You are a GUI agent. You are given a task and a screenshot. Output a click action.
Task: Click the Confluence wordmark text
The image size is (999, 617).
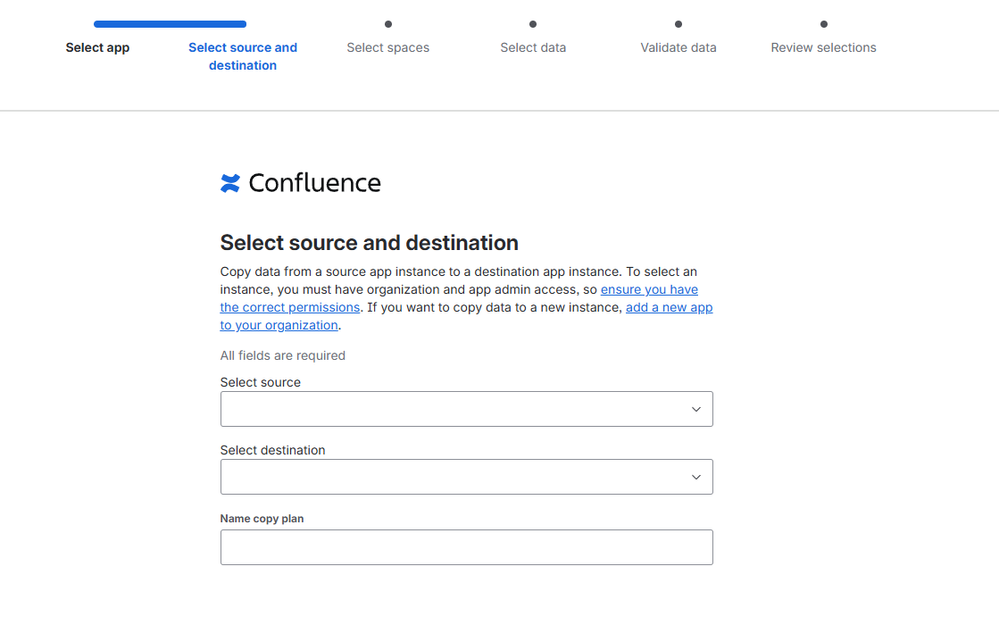click(x=314, y=183)
